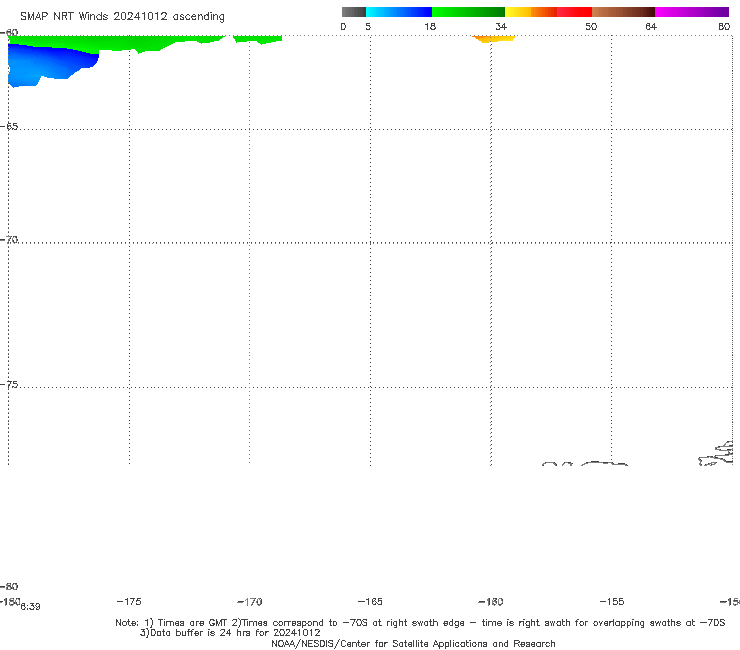Click the red segment of the color bar
The height and width of the screenshot is (650, 740).
[574, 12]
